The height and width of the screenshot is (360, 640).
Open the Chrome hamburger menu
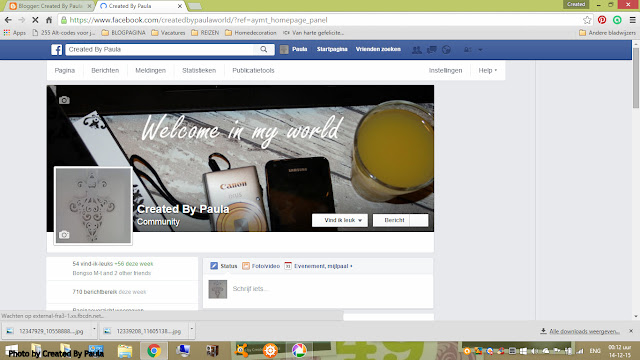tap(632, 20)
